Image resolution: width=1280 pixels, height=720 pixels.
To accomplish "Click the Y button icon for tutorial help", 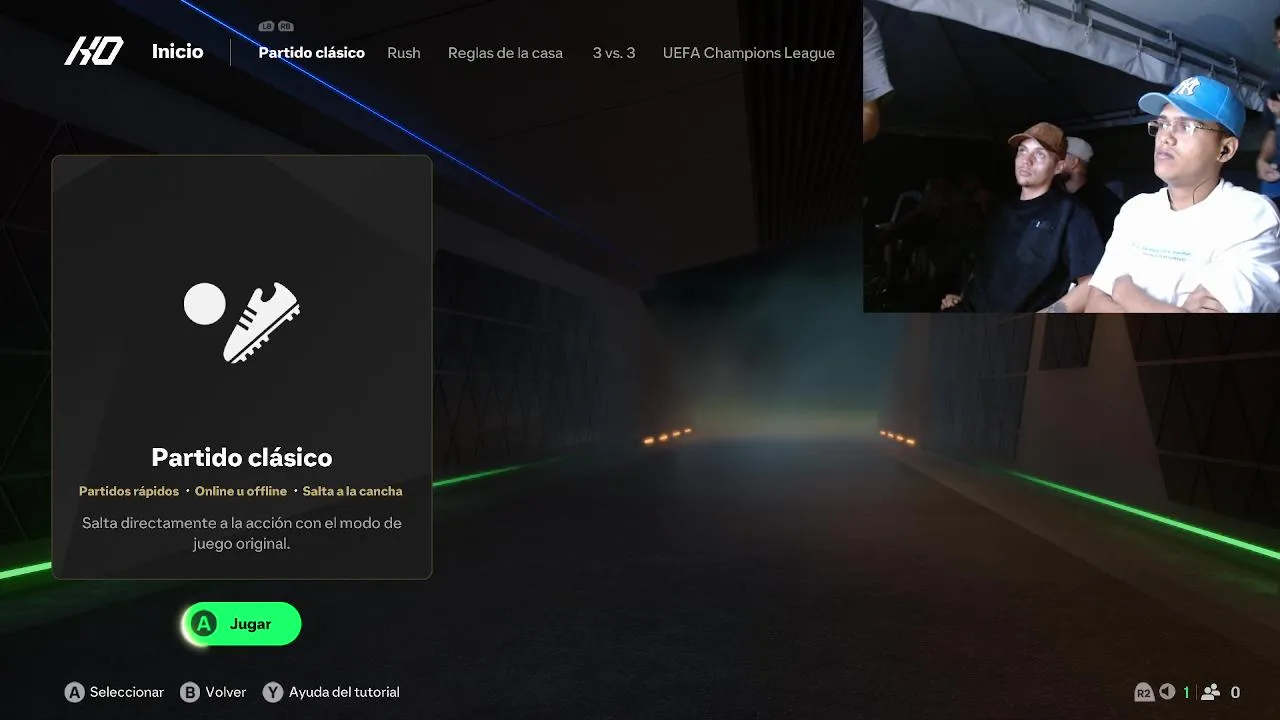I will click(273, 692).
